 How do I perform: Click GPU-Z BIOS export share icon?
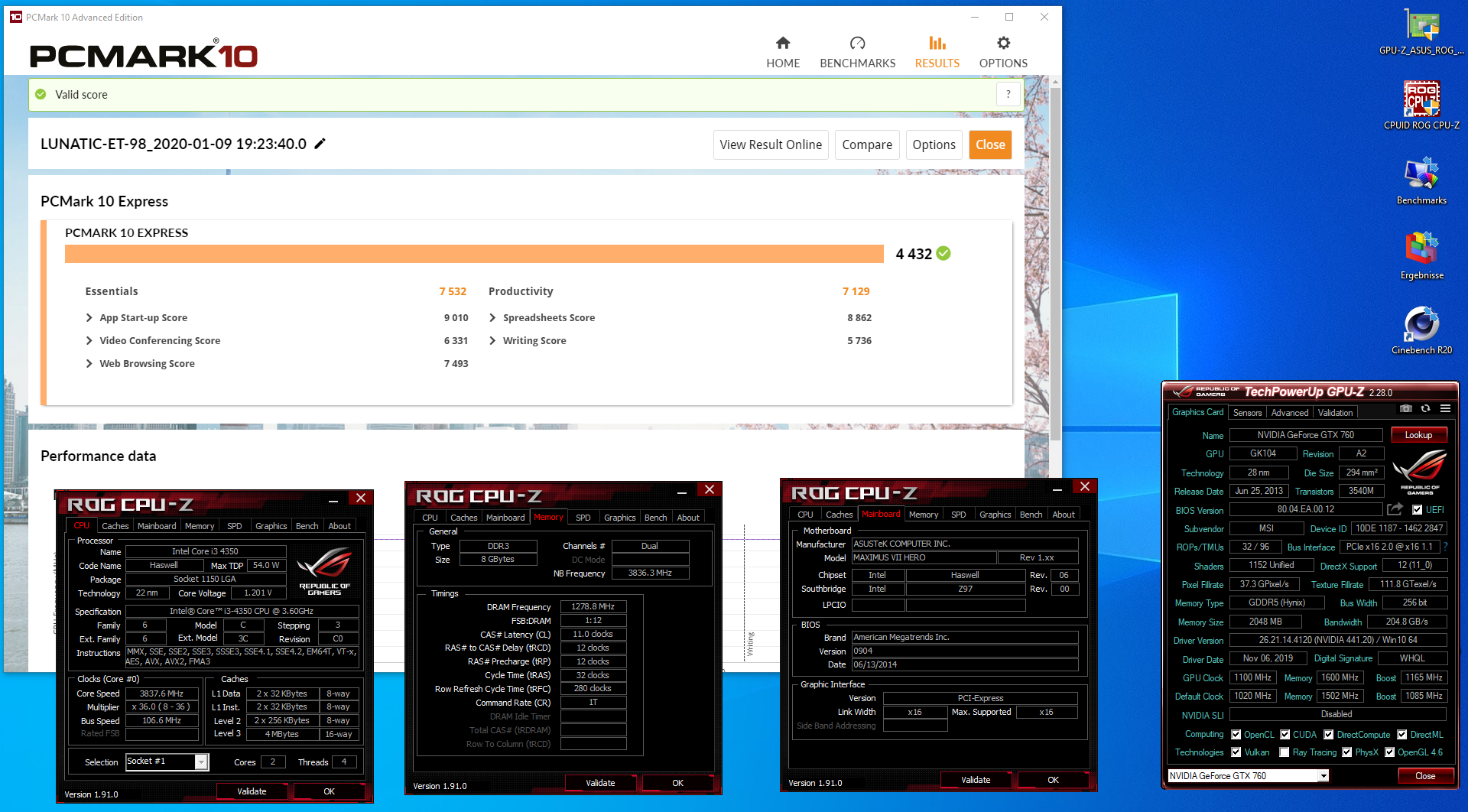point(1395,509)
